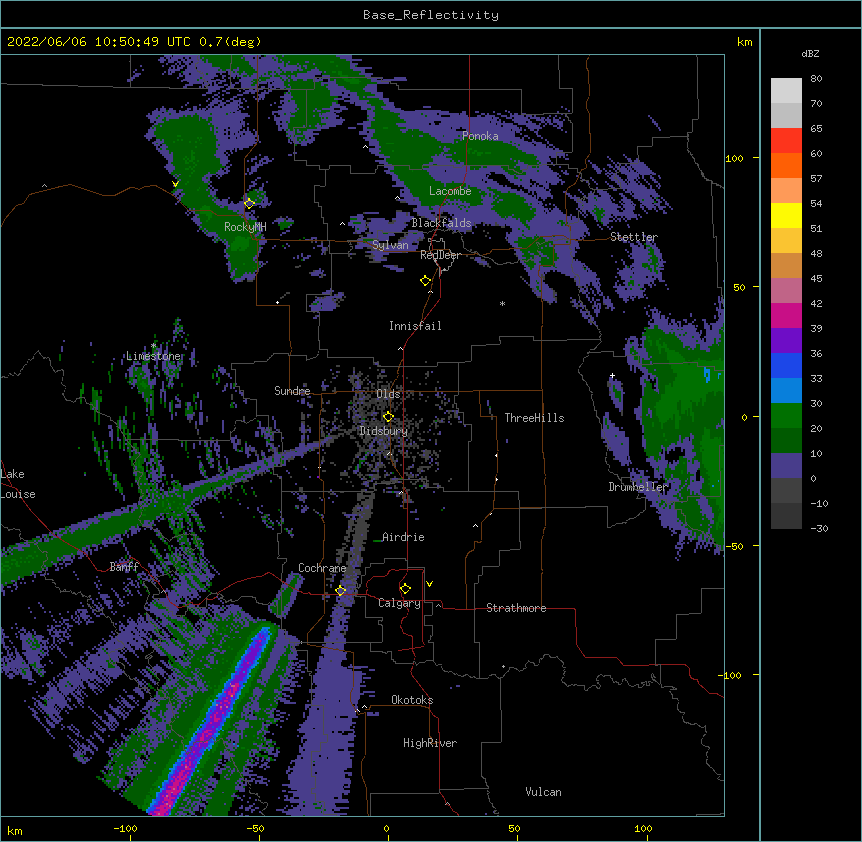Image resolution: width=862 pixels, height=842 pixels.
Task: Pick the blue 36-33 dBZ legend swatch
Action: pyautogui.click(x=786, y=365)
